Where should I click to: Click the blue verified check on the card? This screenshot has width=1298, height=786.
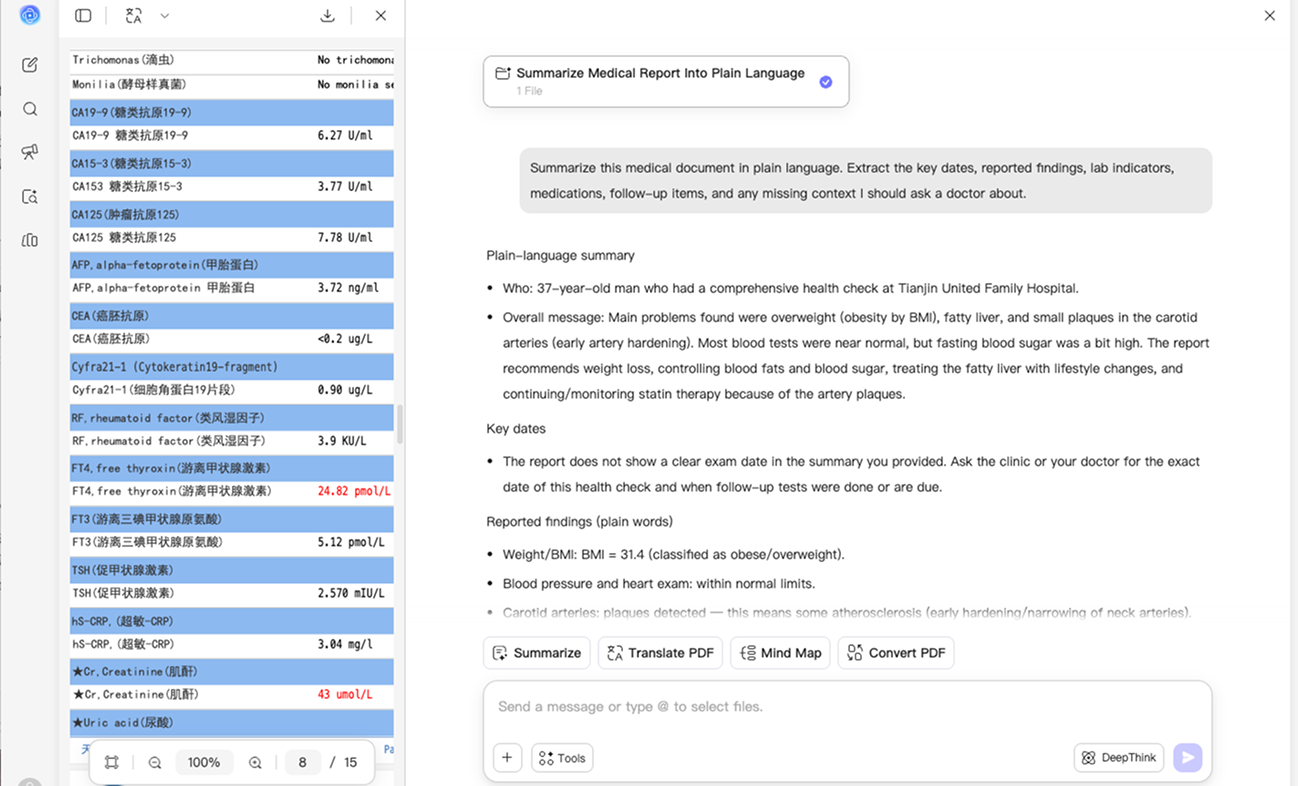click(x=826, y=82)
